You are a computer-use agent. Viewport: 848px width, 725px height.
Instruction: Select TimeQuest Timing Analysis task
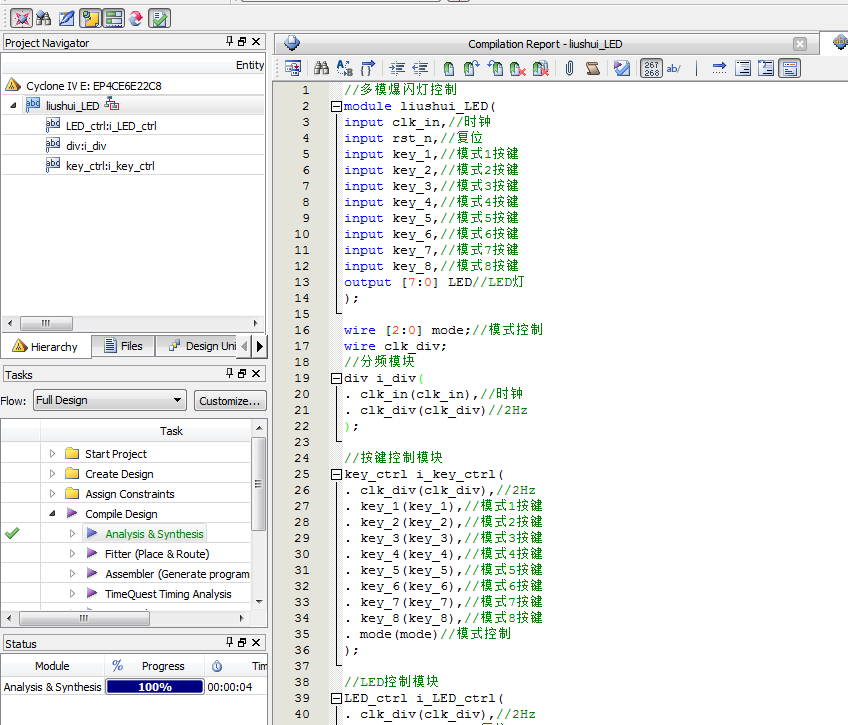(168, 594)
